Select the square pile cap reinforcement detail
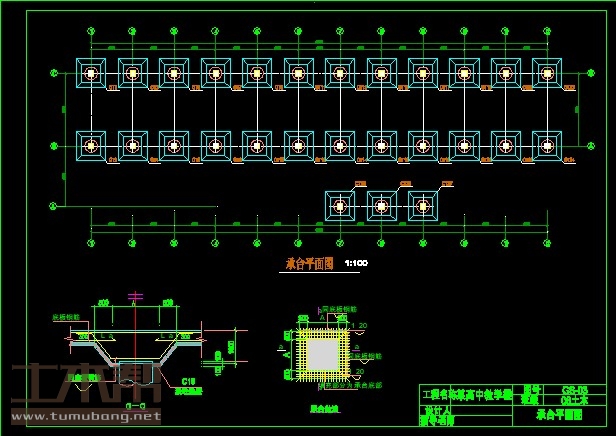Screen dimensions: 616x436 322,355
